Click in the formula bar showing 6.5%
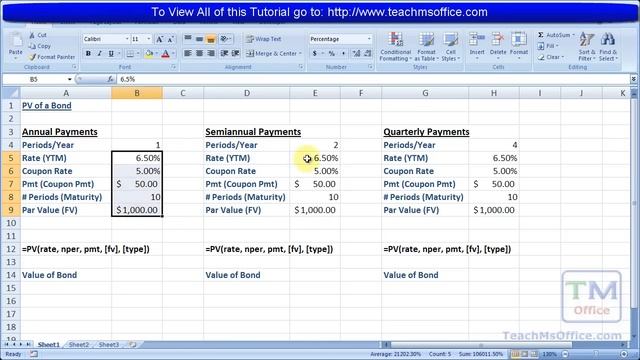640x360 pixels. point(373,79)
